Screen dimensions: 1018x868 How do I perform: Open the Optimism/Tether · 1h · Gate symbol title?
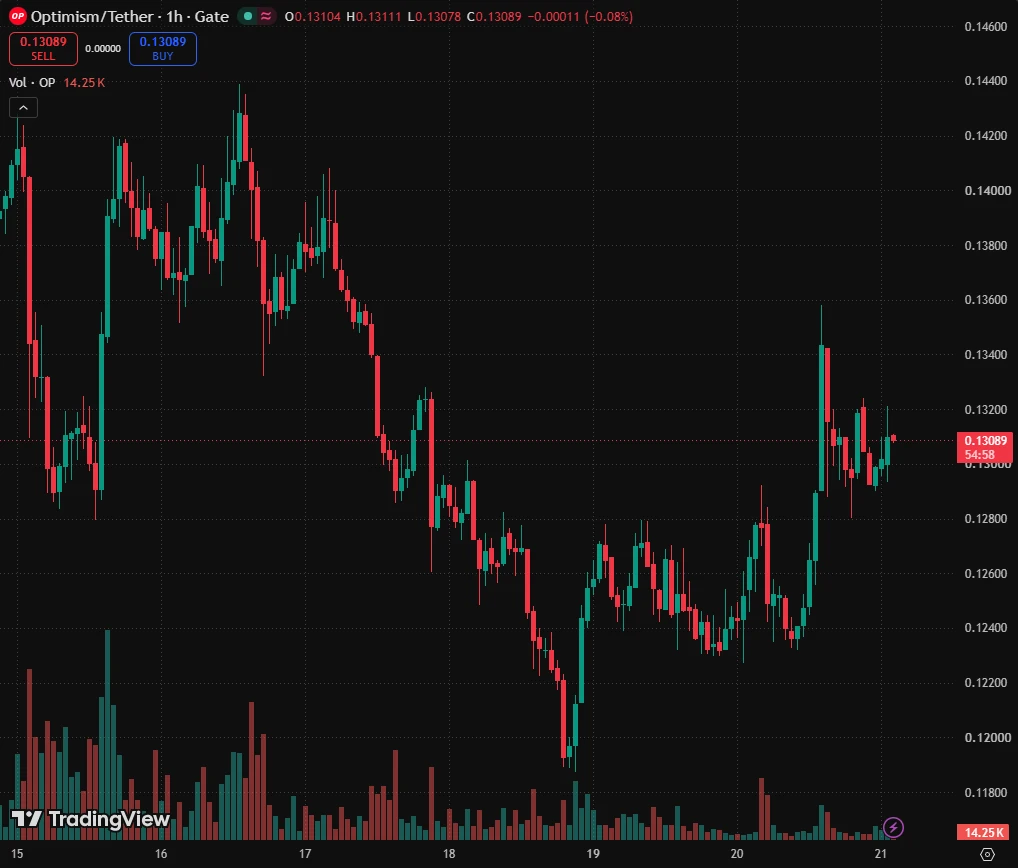pyautogui.click(x=130, y=16)
